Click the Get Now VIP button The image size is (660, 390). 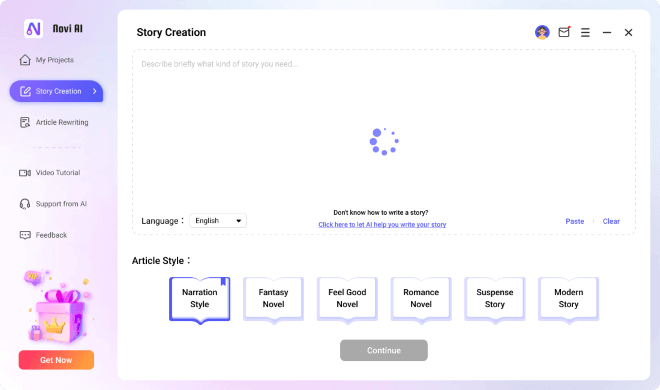[x=56, y=360]
